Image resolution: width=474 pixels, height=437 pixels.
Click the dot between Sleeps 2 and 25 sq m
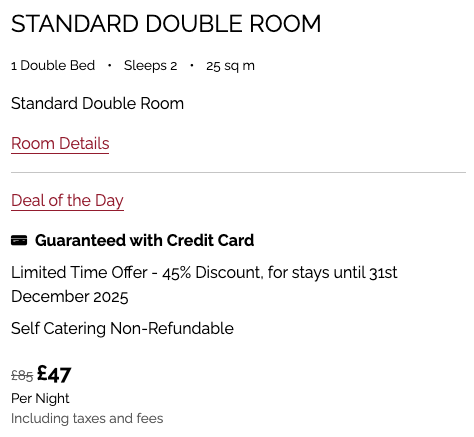tap(192, 65)
